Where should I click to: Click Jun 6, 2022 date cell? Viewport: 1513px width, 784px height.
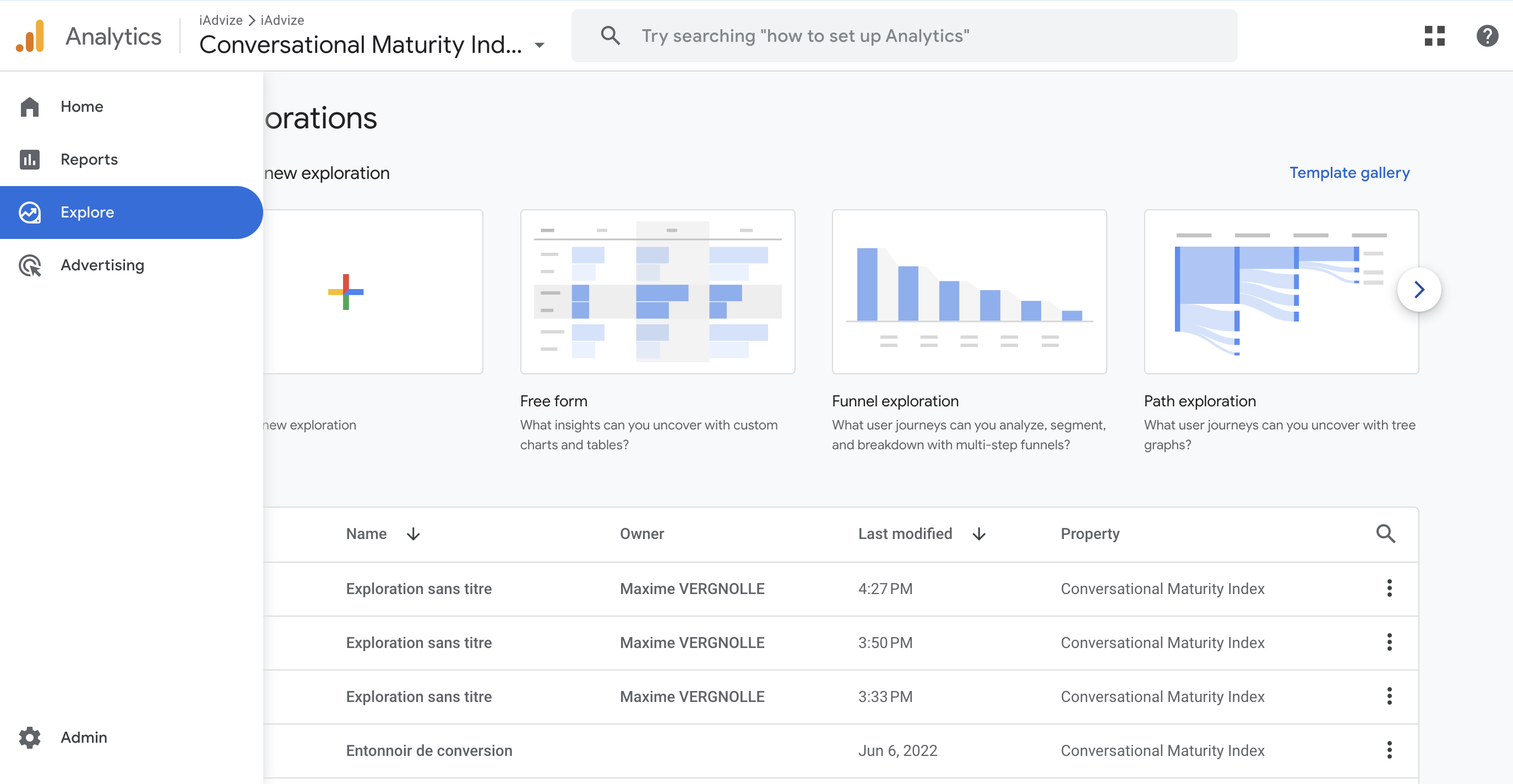coord(897,751)
